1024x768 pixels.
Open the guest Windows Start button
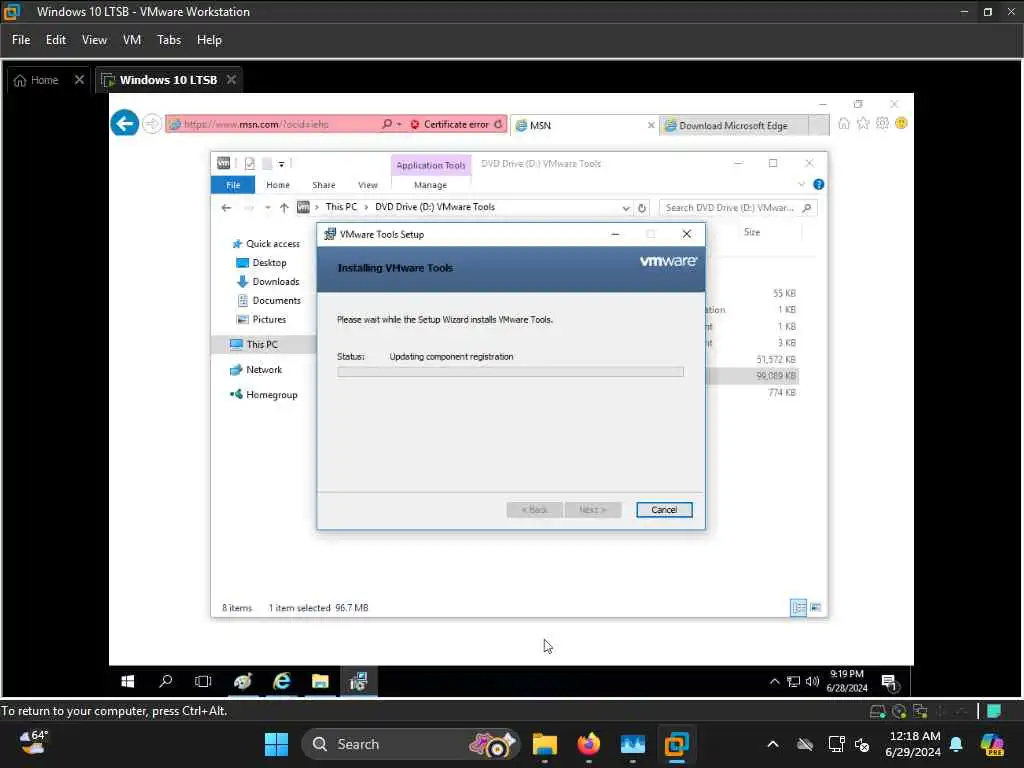point(128,681)
